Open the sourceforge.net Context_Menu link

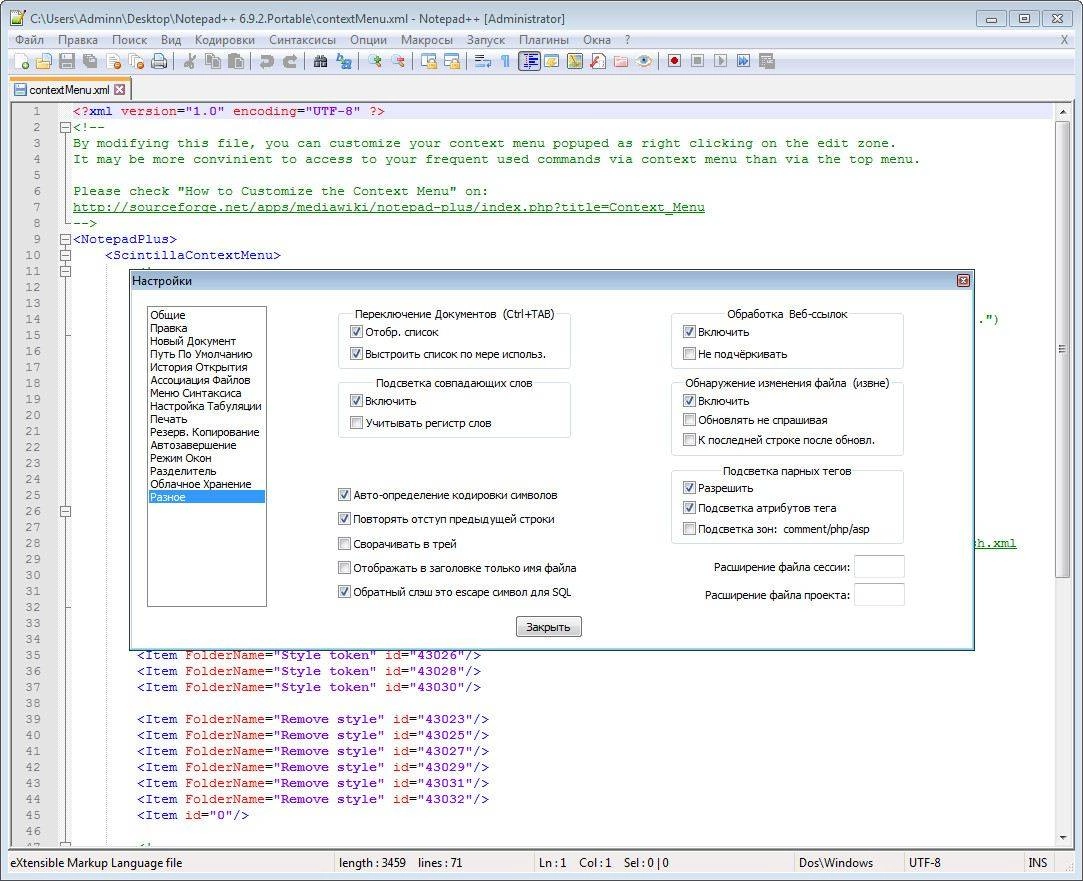[389, 207]
